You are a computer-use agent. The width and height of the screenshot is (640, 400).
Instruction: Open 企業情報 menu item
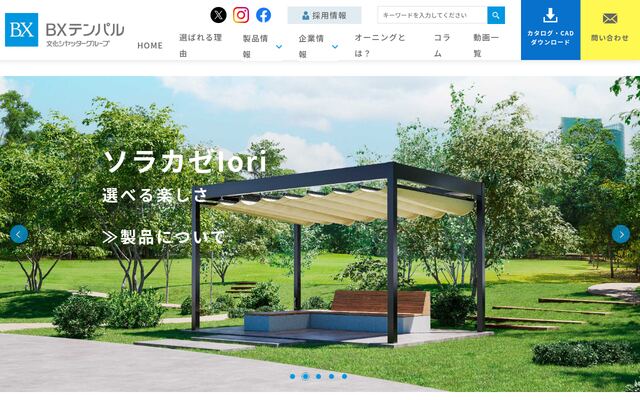tap(311, 46)
